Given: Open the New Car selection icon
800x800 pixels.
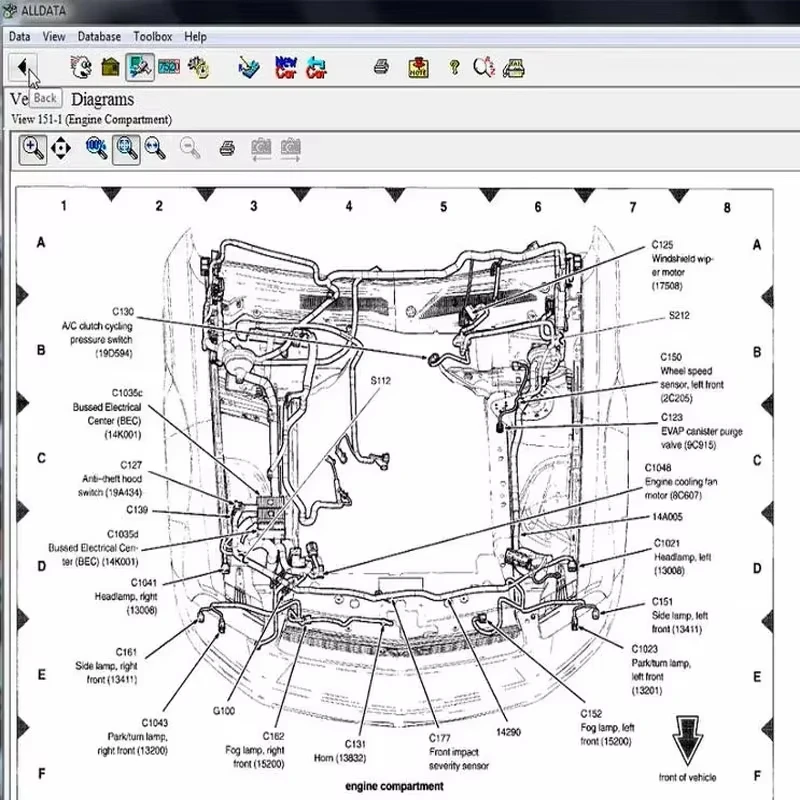Looking at the screenshot, I should tap(286, 66).
